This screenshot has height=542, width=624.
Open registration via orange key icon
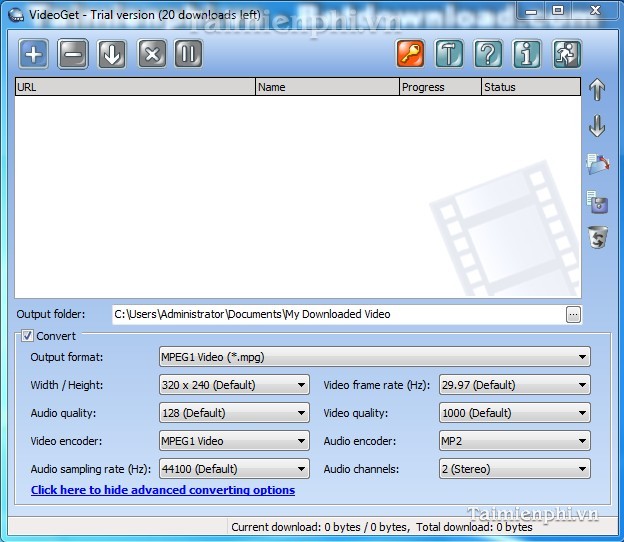point(410,54)
